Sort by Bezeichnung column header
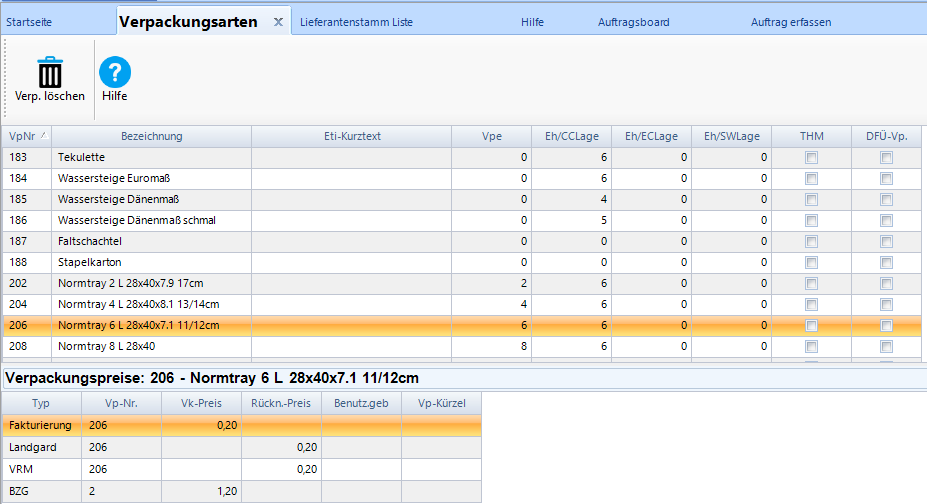The width and height of the screenshot is (927, 504). pos(151,136)
